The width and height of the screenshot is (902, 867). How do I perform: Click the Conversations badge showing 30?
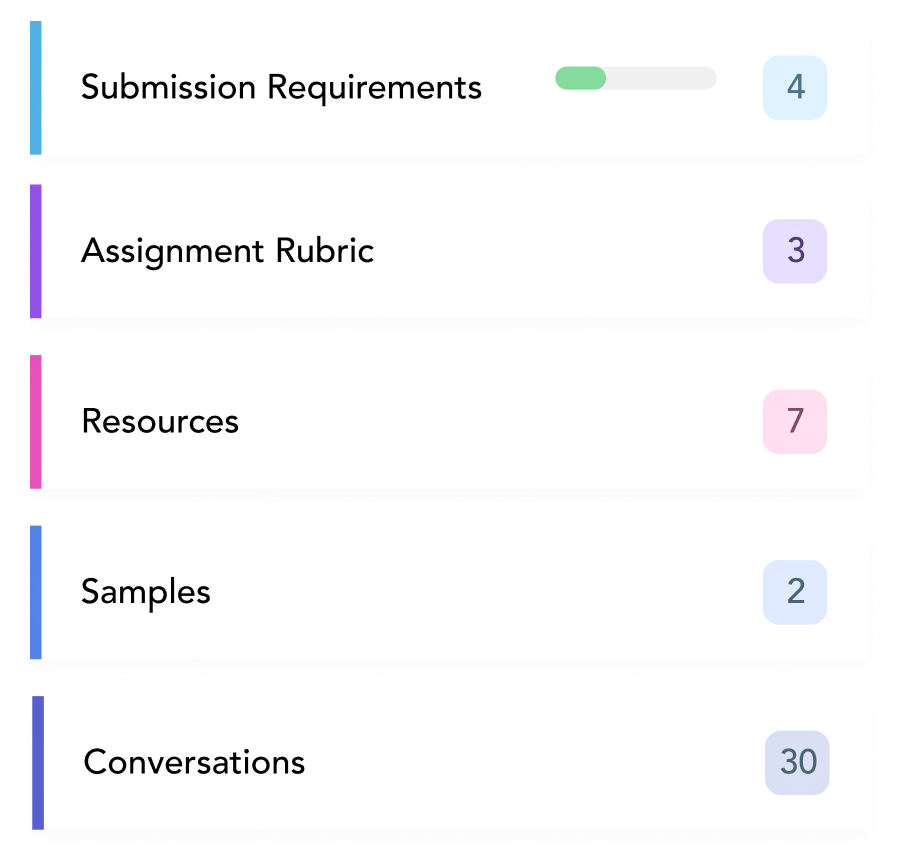[797, 763]
